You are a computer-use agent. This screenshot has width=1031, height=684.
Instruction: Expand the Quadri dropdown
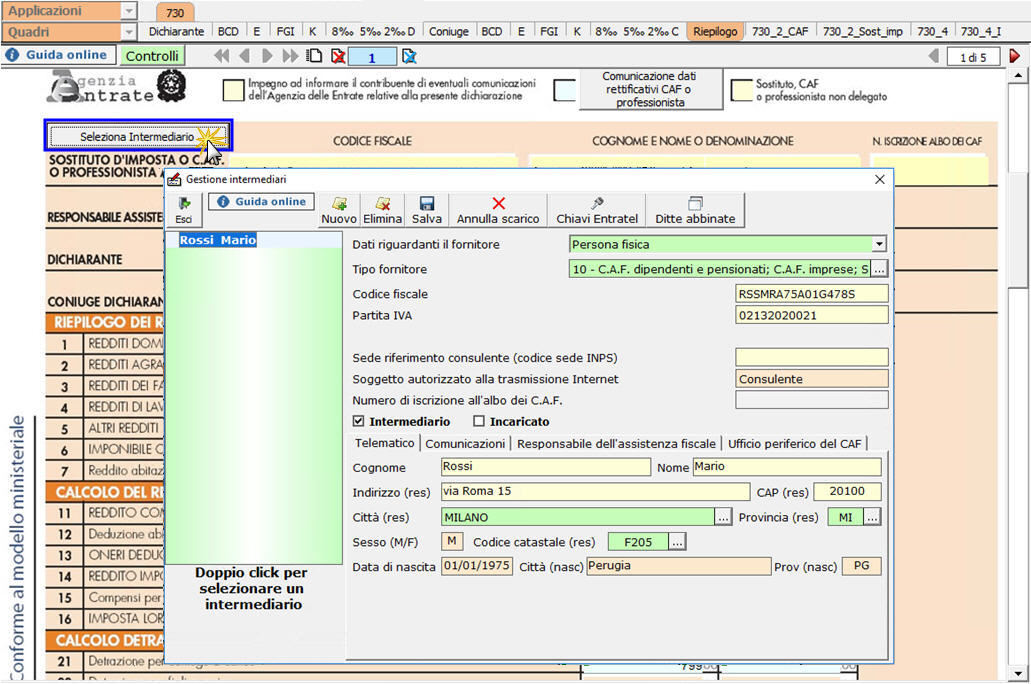point(129,32)
